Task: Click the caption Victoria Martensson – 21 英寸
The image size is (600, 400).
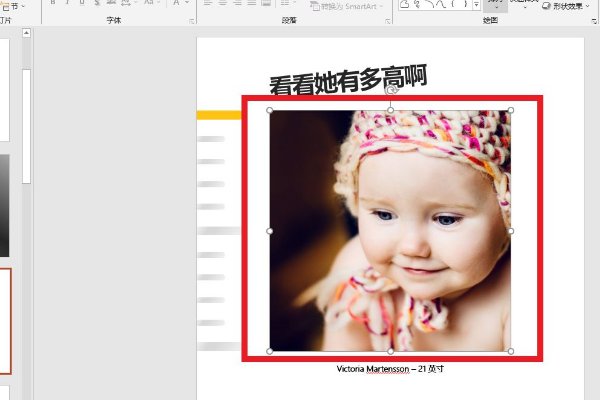Action: 390,369
